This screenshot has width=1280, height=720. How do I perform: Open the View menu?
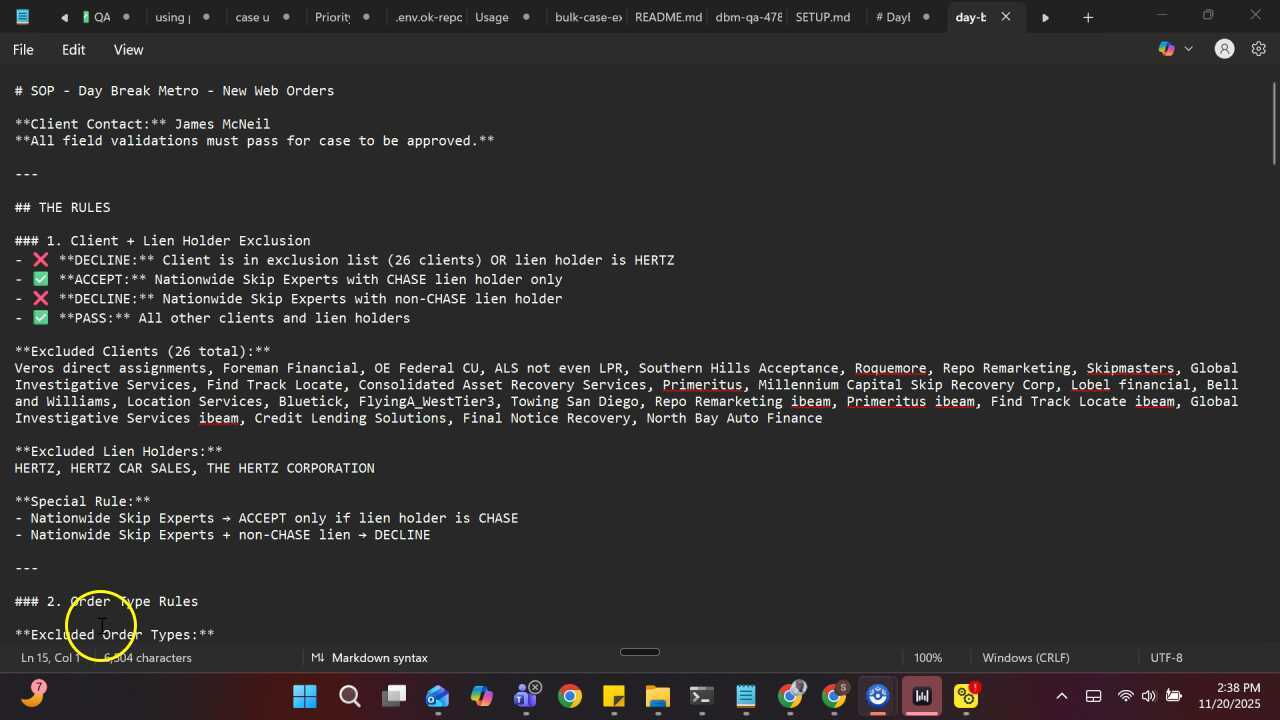coord(128,49)
